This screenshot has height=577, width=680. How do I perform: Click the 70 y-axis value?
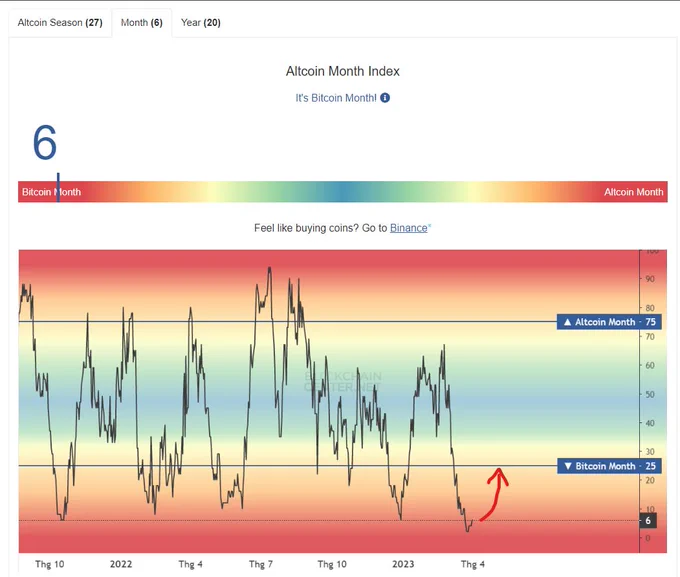[x=650, y=337]
